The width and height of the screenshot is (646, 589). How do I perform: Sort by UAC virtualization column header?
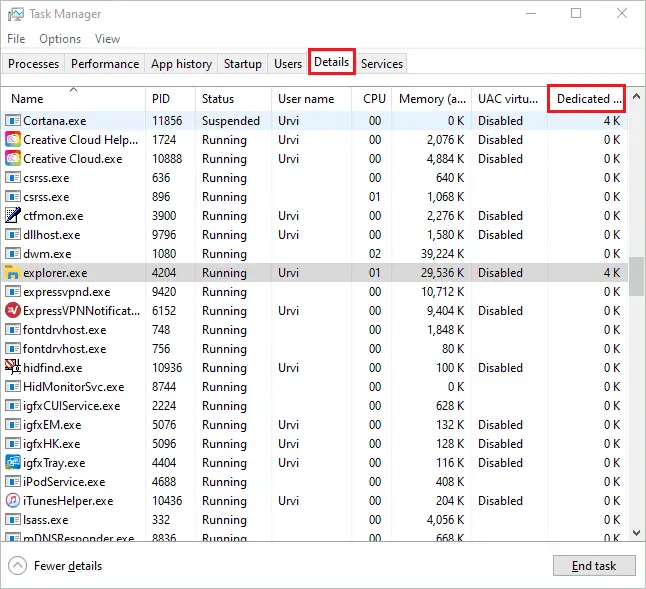(509, 99)
